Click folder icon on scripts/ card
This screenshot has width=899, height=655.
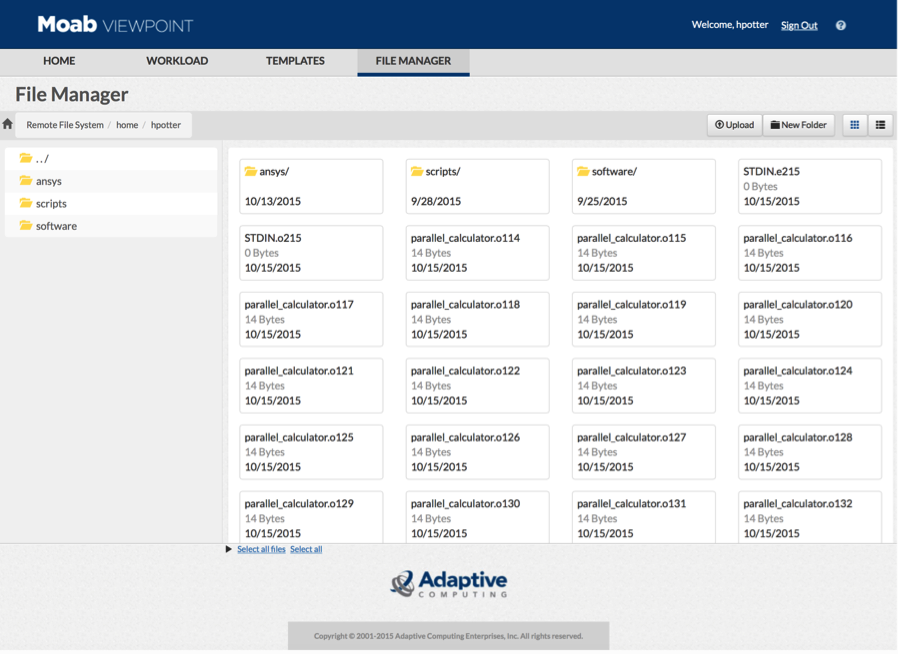pos(417,171)
